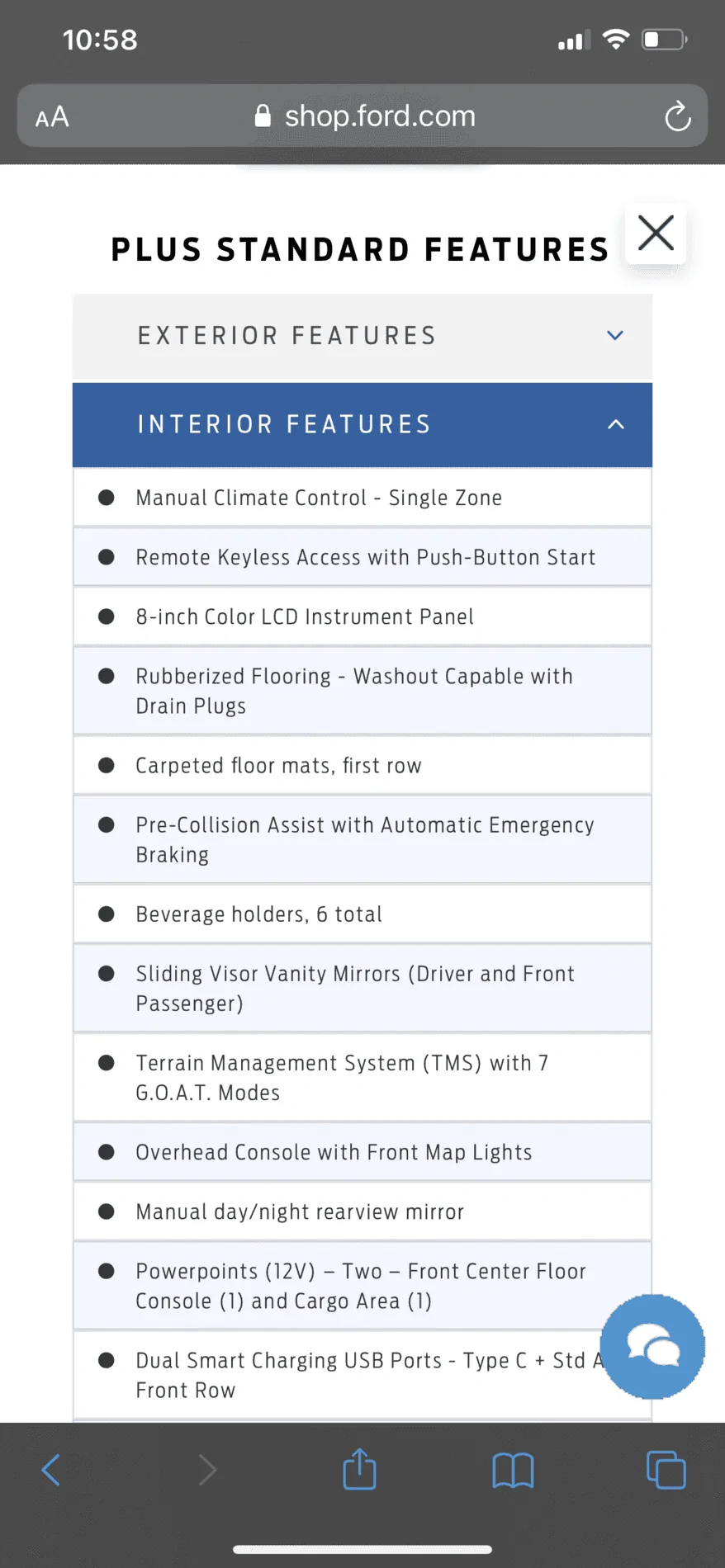
Task: Open the AA reader text-size menu
Action: (52, 116)
